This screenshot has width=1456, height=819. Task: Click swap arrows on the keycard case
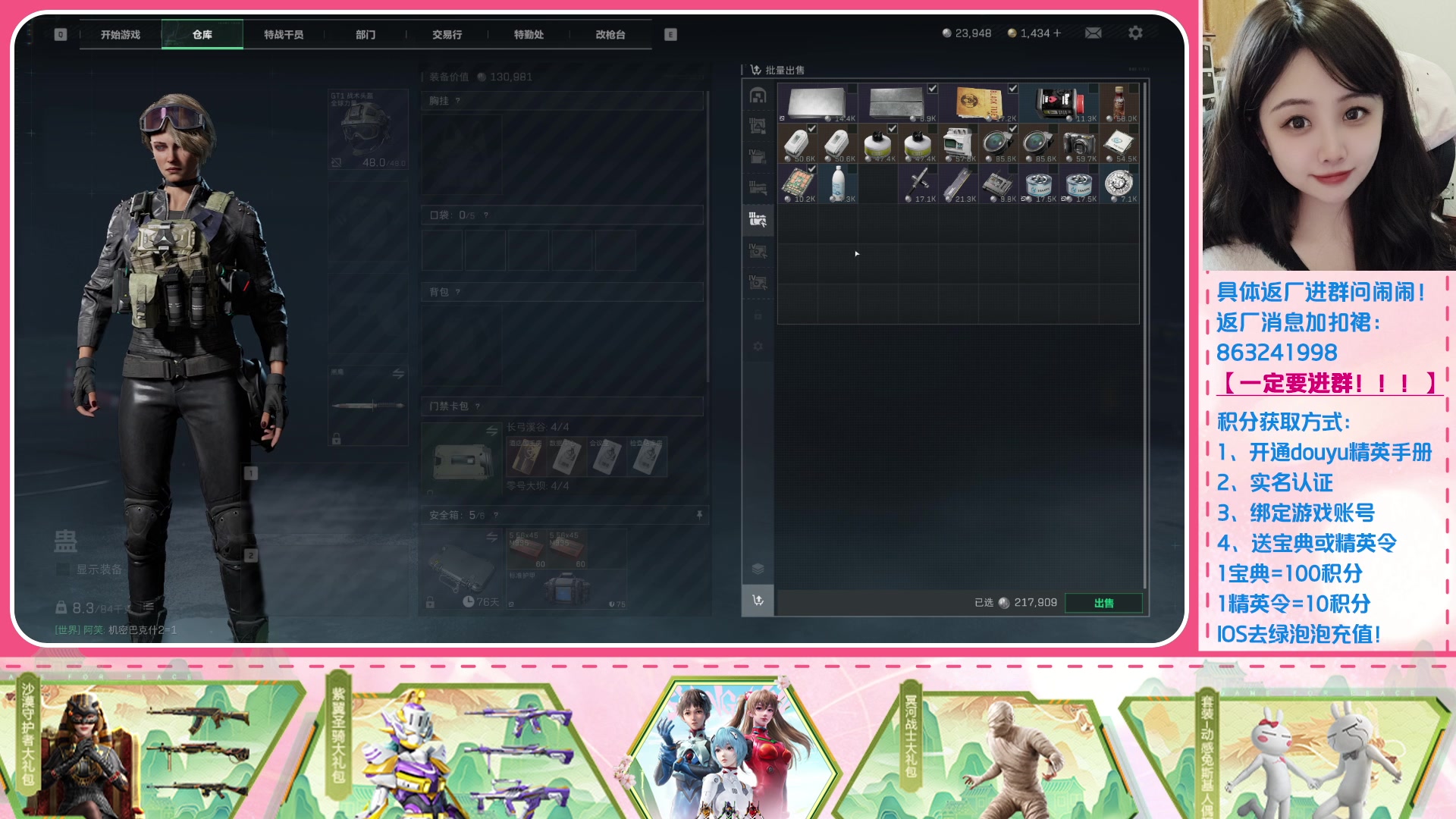[492, 430]
